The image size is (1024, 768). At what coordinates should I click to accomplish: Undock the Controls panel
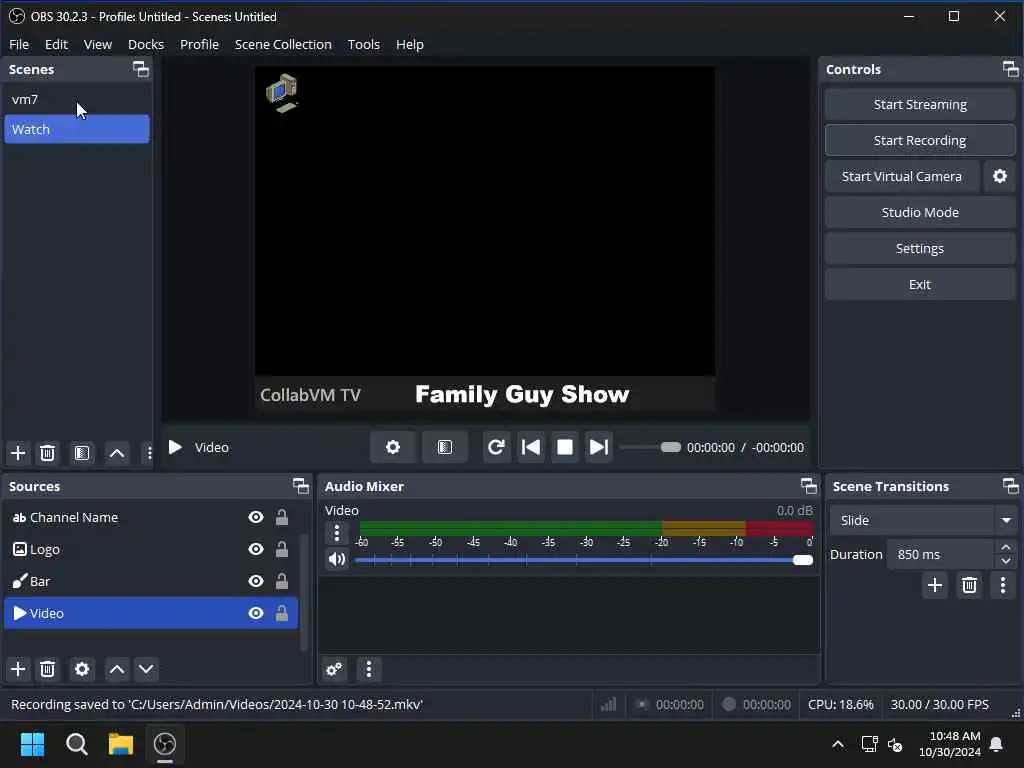1010,69
